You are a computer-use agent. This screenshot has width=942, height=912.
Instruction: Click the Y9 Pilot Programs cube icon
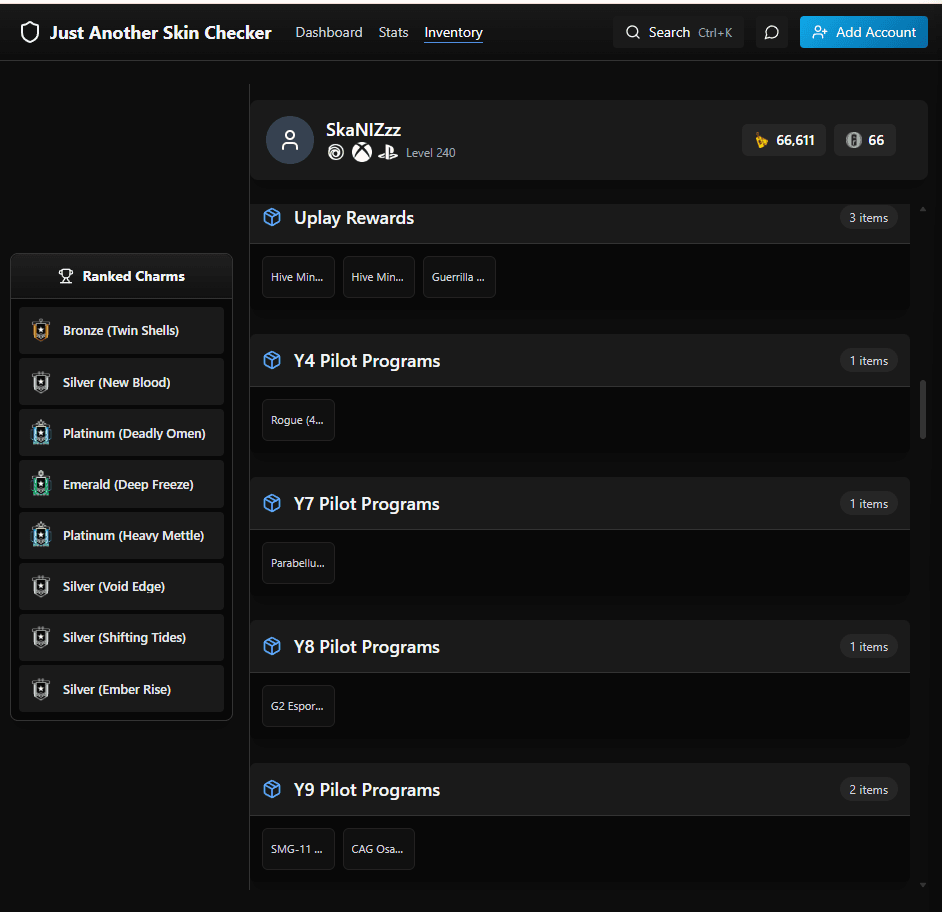[x=272, y=789]
